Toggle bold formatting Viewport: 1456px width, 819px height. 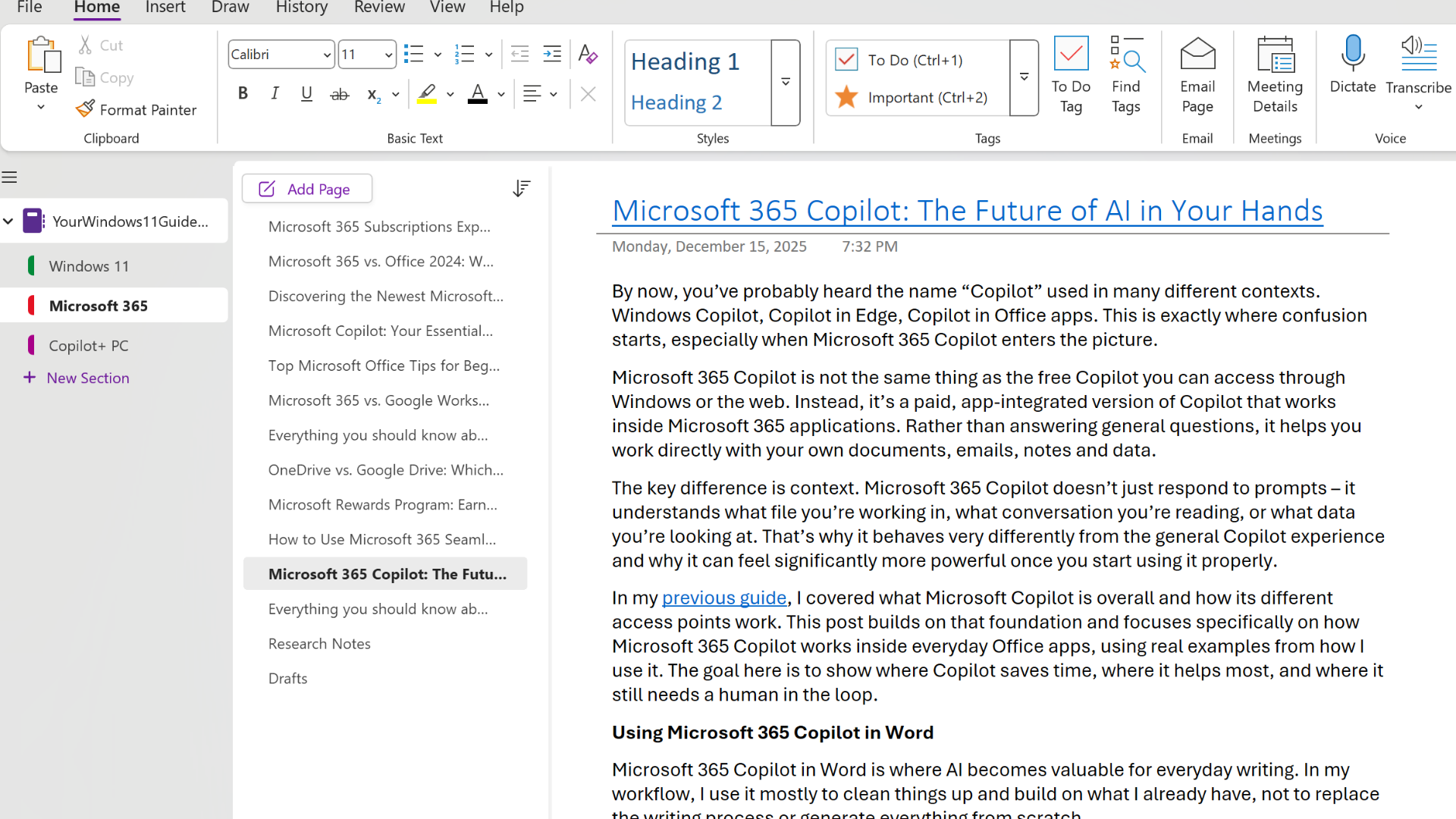tap(243, 93)
